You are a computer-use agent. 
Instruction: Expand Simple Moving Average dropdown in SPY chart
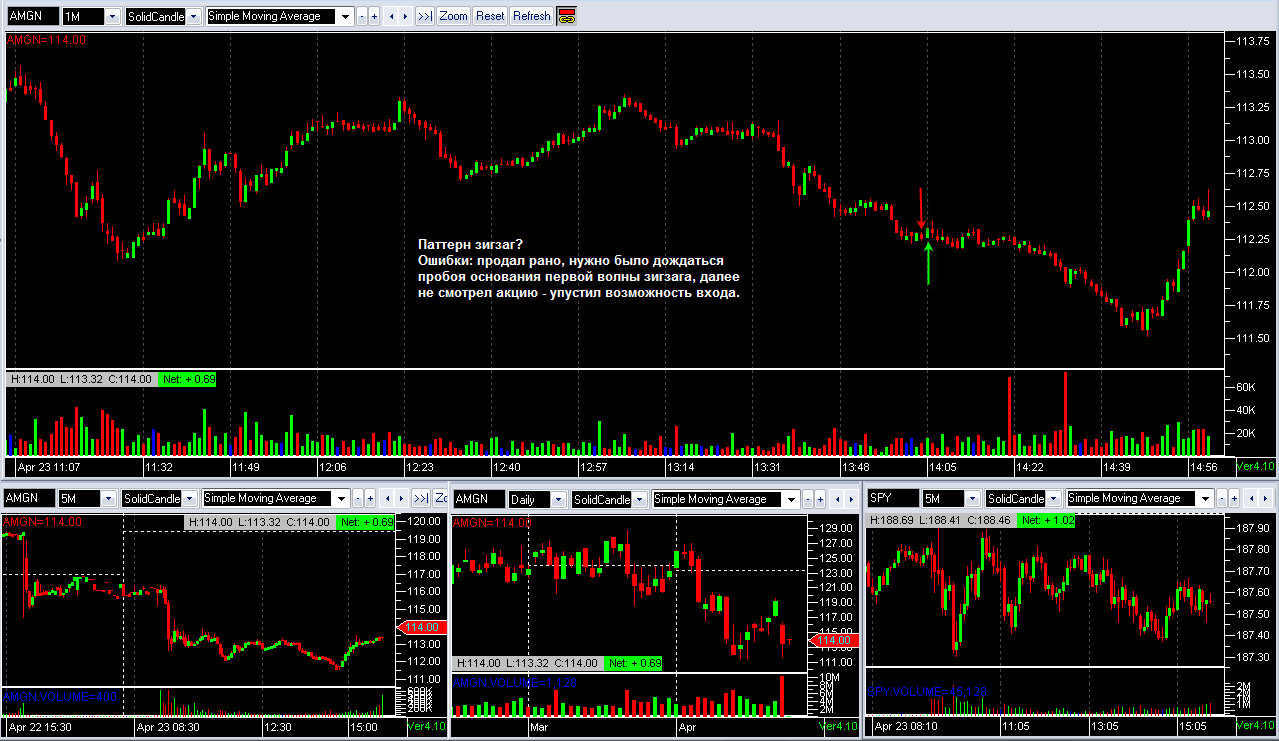click(x=1205, y=498)
